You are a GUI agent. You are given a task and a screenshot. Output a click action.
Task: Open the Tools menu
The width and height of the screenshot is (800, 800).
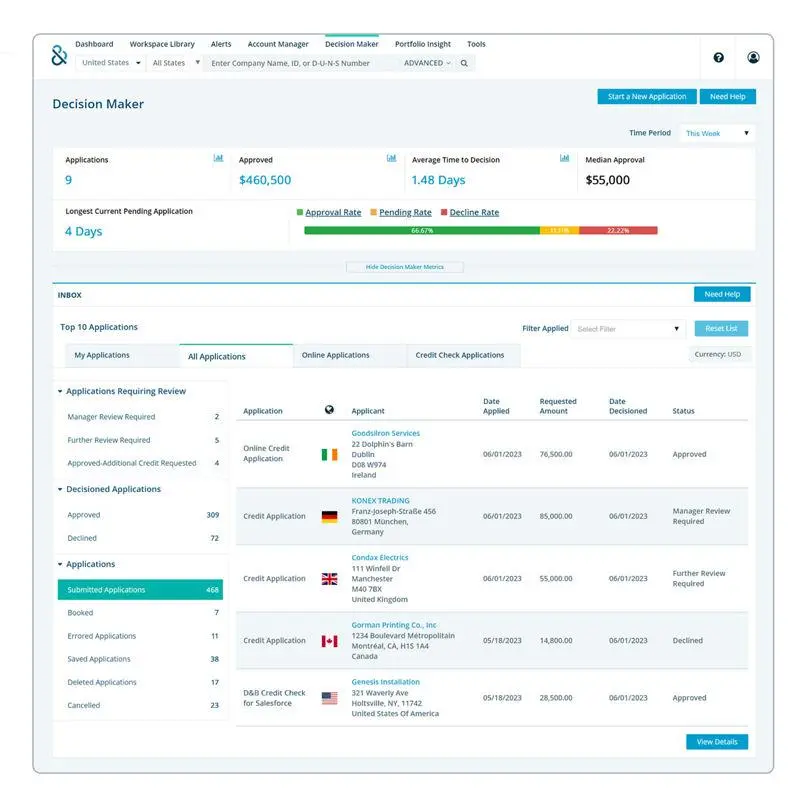point(476,44)
